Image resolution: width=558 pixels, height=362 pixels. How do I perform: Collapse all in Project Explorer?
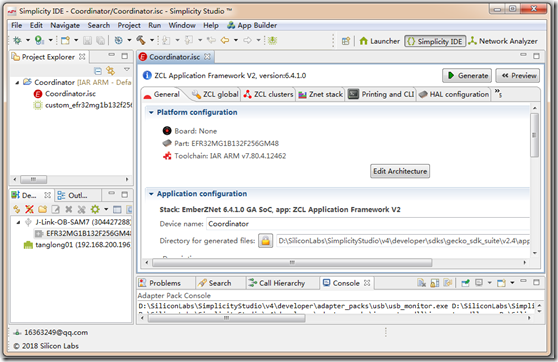click(x=98, y=71)
